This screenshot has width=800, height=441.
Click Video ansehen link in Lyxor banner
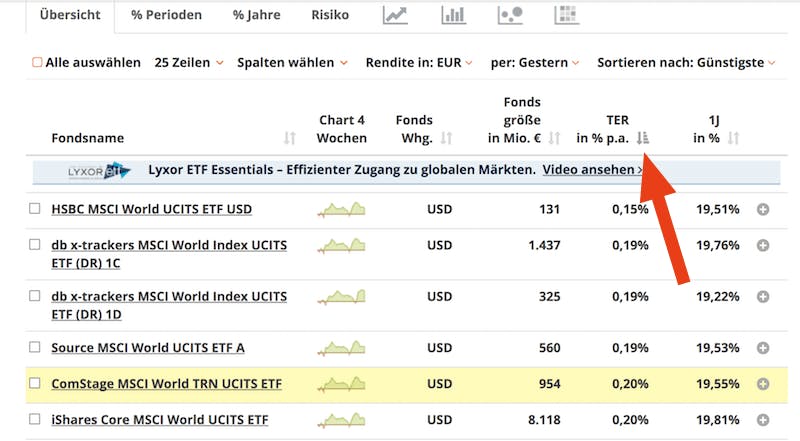click(592, 169)
